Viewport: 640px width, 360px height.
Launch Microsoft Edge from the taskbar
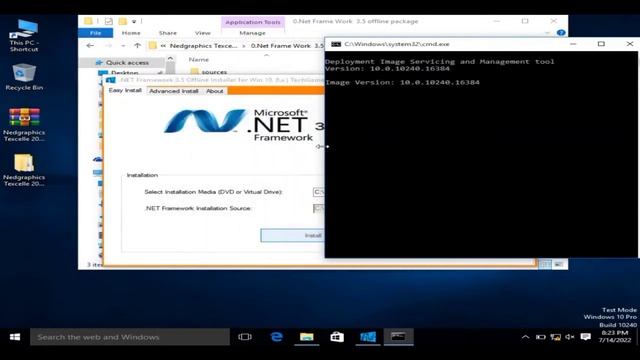coord(276,337)
